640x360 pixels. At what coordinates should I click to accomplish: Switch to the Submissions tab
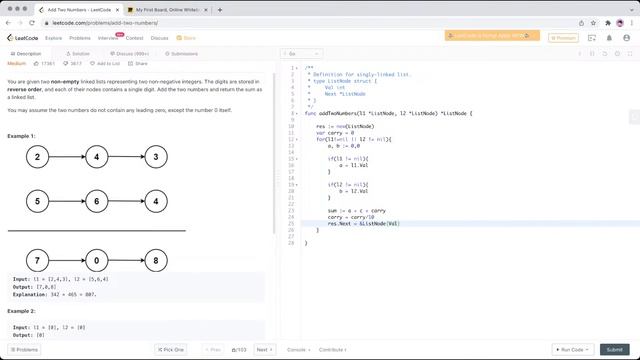[181, 54]
